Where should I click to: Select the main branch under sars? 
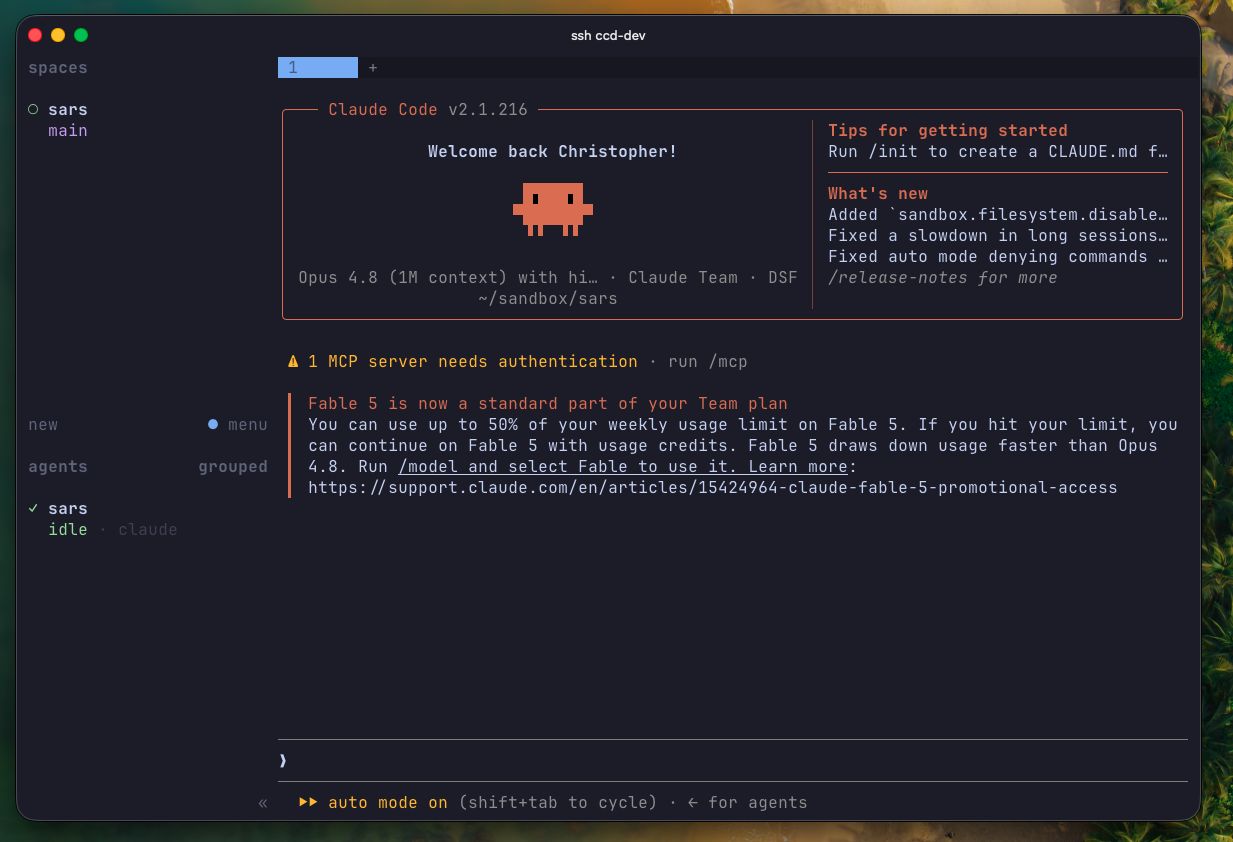point(68,131)
